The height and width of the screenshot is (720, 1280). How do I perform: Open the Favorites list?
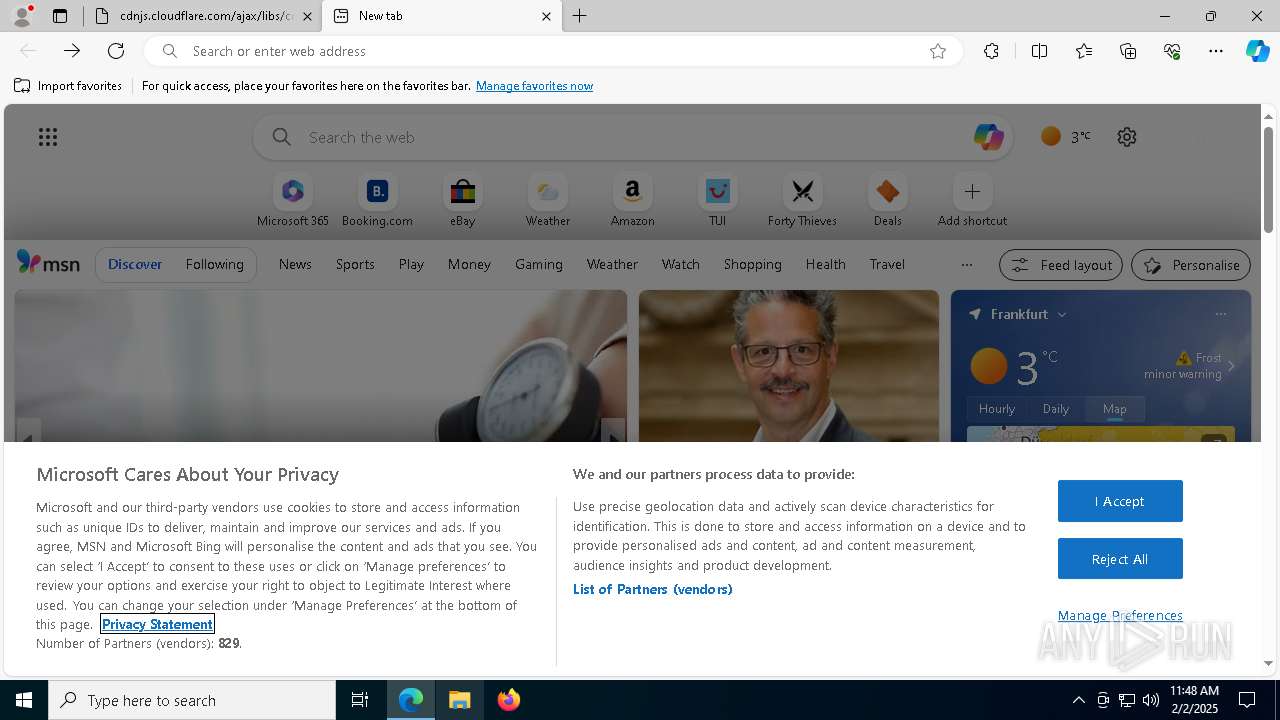click(1084, 51)
